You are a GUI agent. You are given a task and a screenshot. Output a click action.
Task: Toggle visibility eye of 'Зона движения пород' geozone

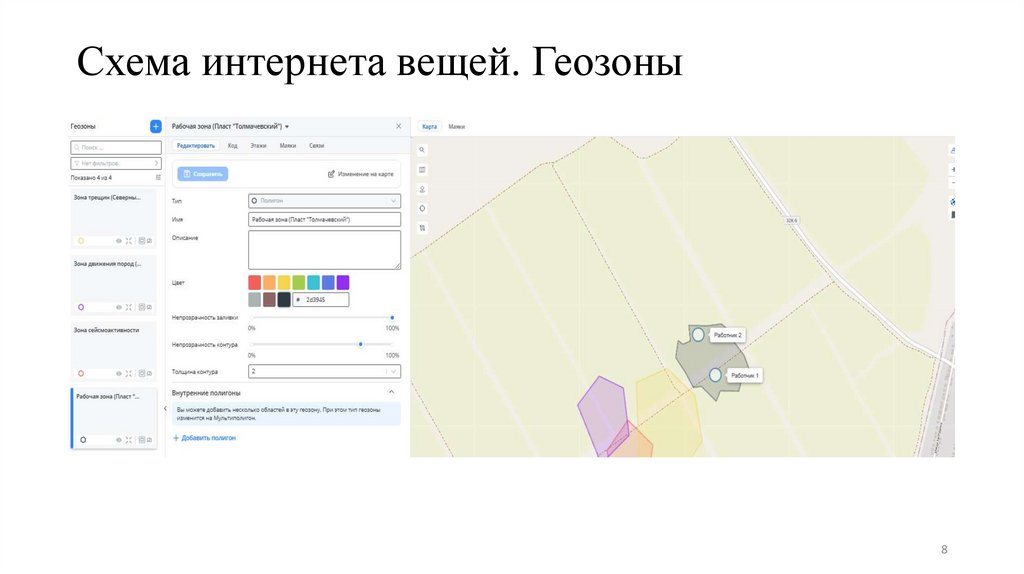click(119, 307)
